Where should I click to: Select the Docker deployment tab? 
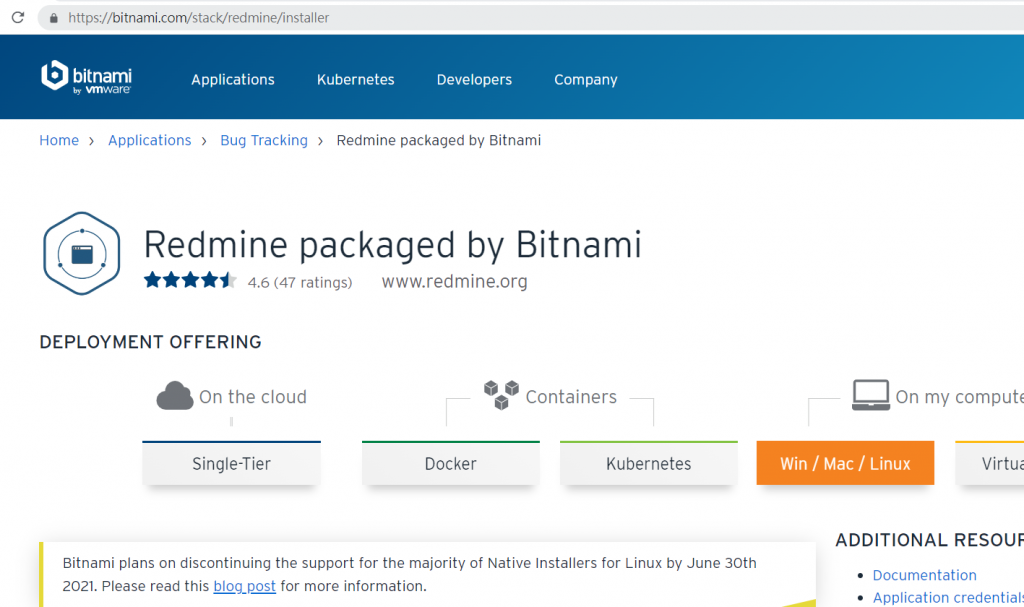click(x=451, y=463)
